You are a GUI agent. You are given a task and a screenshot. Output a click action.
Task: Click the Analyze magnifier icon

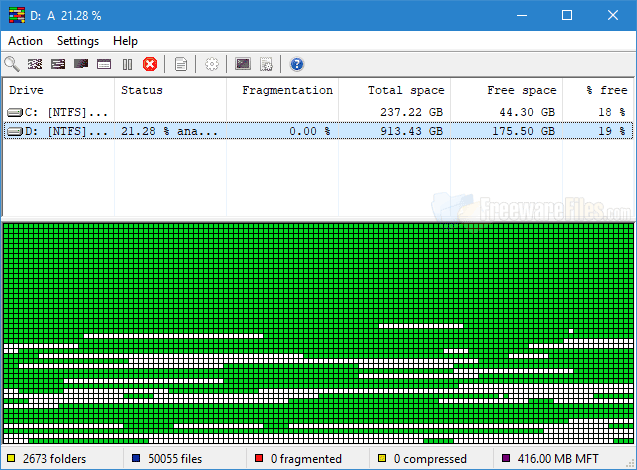tap(12, 64)
